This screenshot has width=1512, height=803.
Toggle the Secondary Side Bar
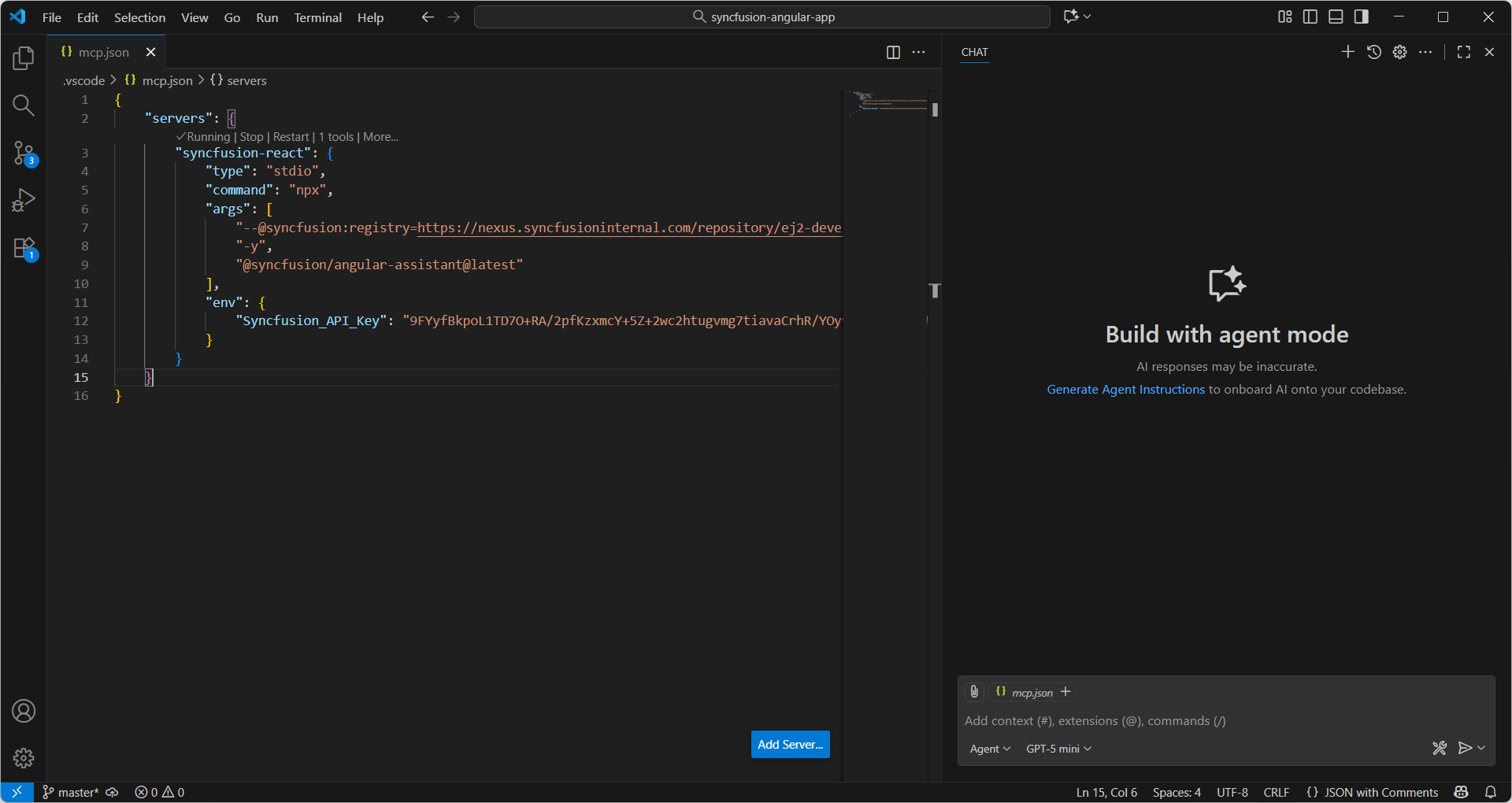(x=1362, y=16)
